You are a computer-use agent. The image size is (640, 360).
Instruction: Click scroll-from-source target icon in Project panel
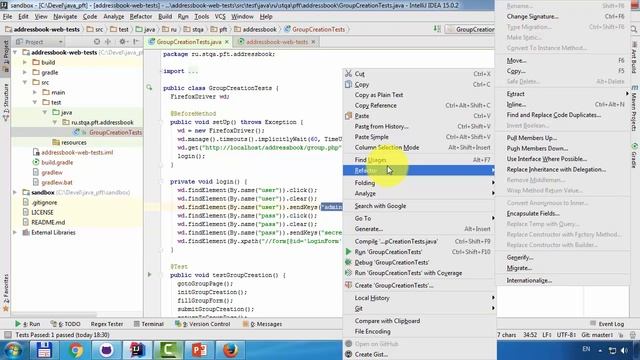[x=97, y=42]
